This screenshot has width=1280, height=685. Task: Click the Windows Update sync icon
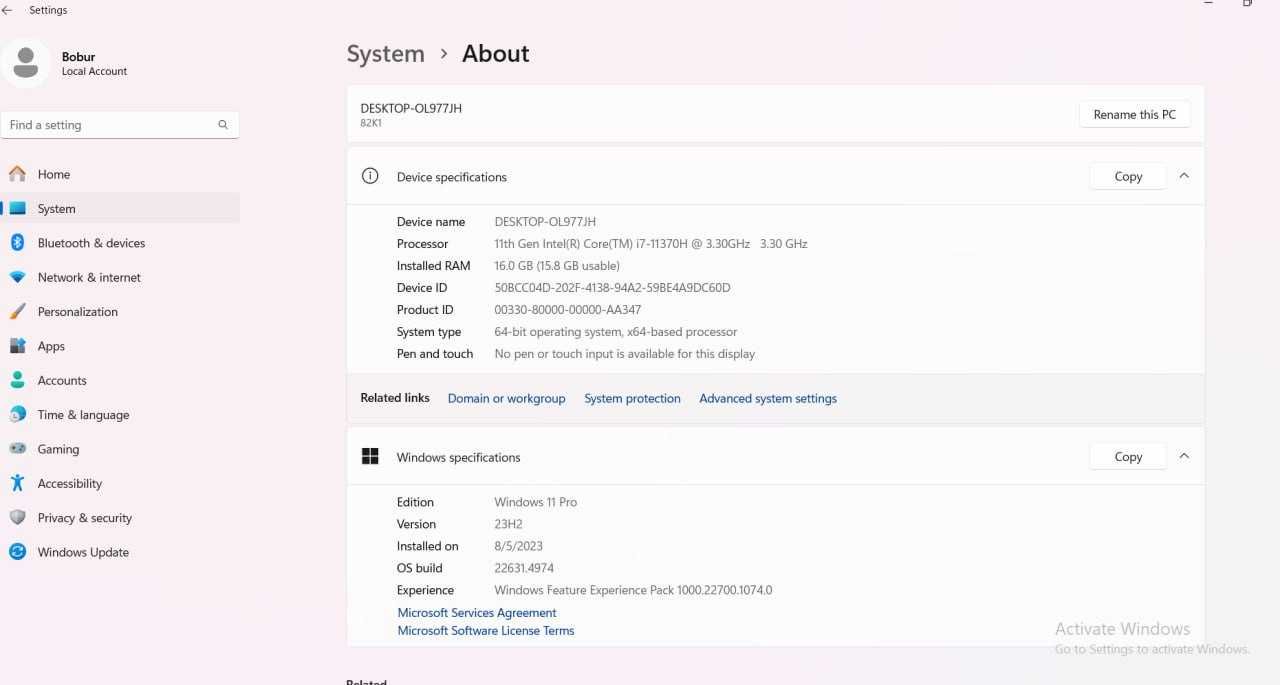17,552
